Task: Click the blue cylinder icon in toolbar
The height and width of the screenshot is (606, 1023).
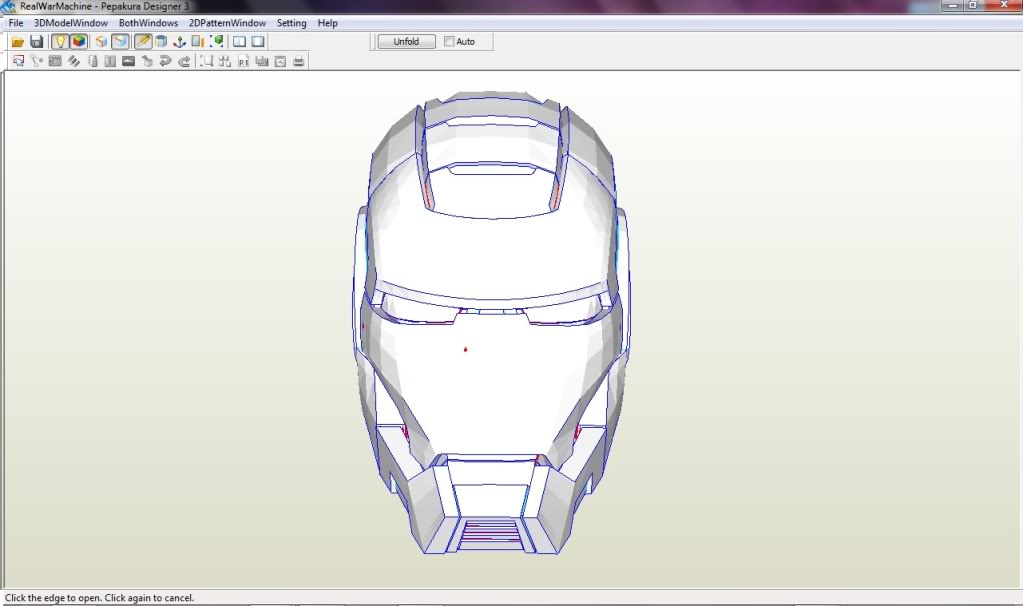Action: tap(161, 42)
